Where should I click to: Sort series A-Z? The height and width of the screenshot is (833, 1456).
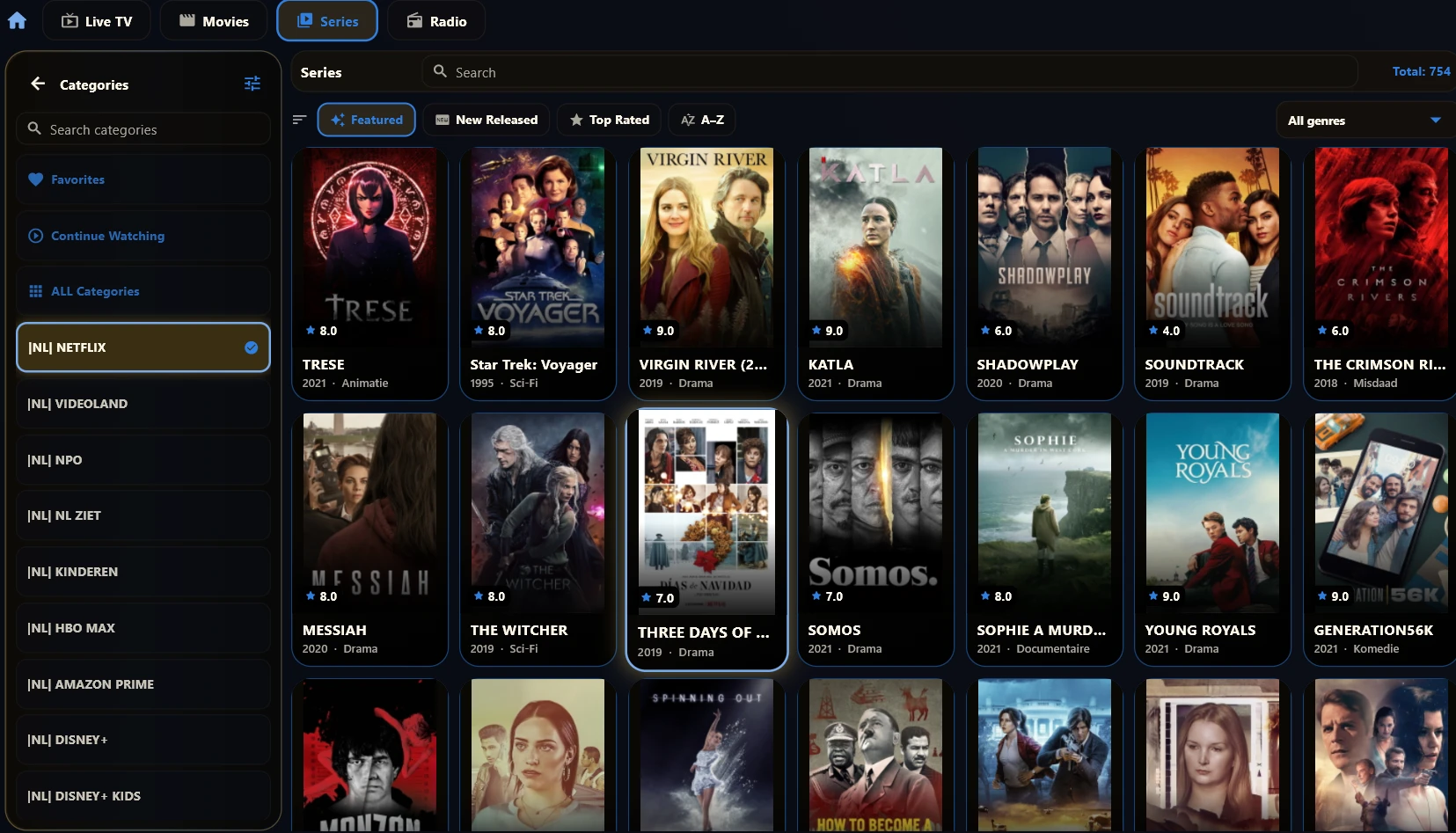[702, 120]
